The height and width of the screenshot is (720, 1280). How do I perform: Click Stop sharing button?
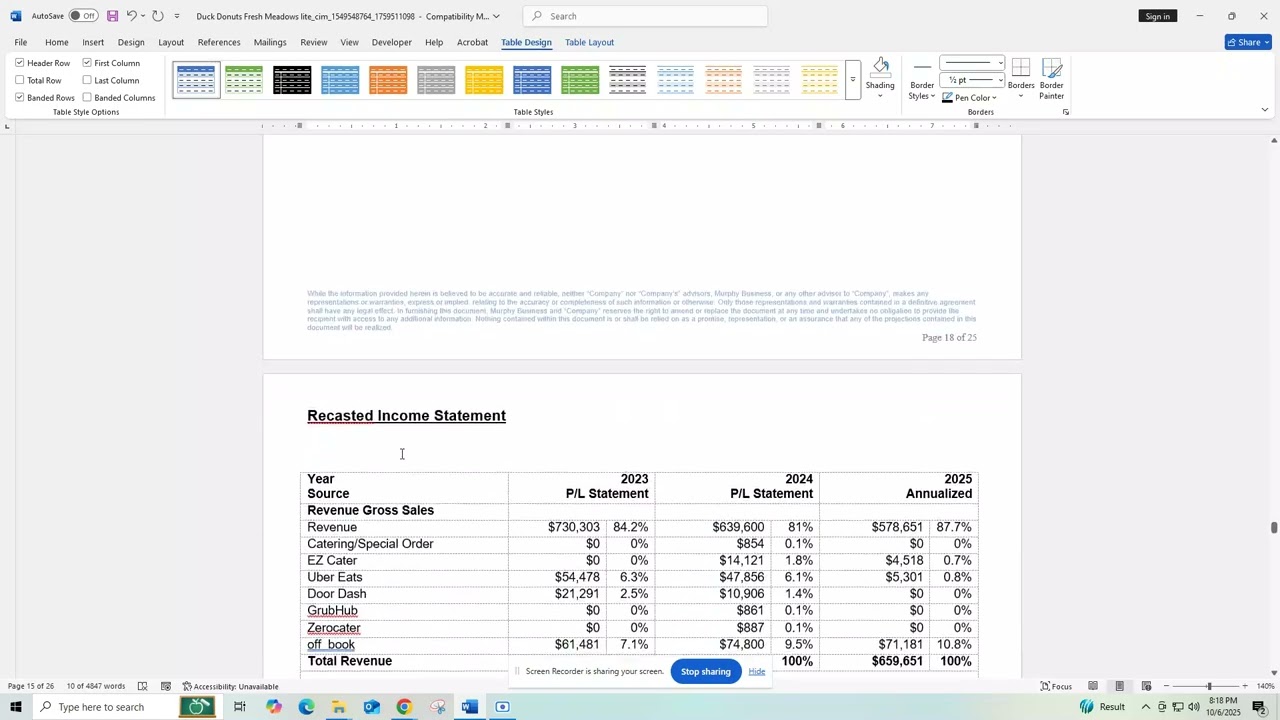click(706, 671)
